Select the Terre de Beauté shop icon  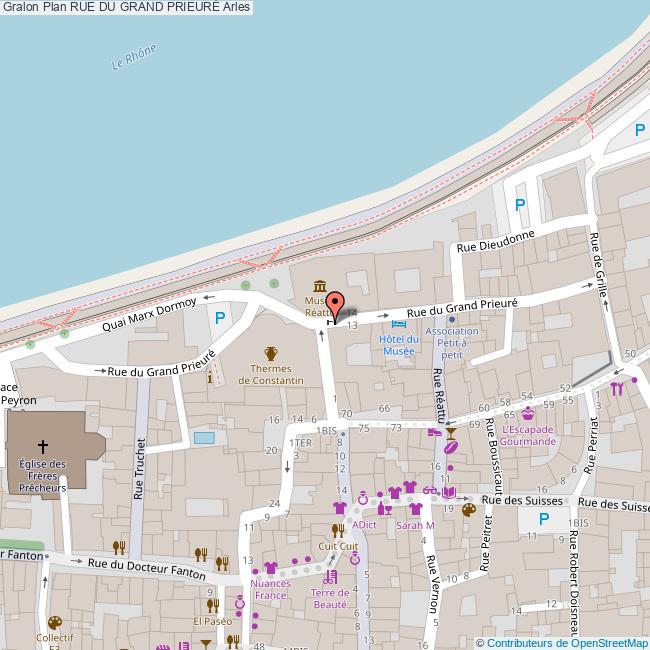(x=329, y=578)
